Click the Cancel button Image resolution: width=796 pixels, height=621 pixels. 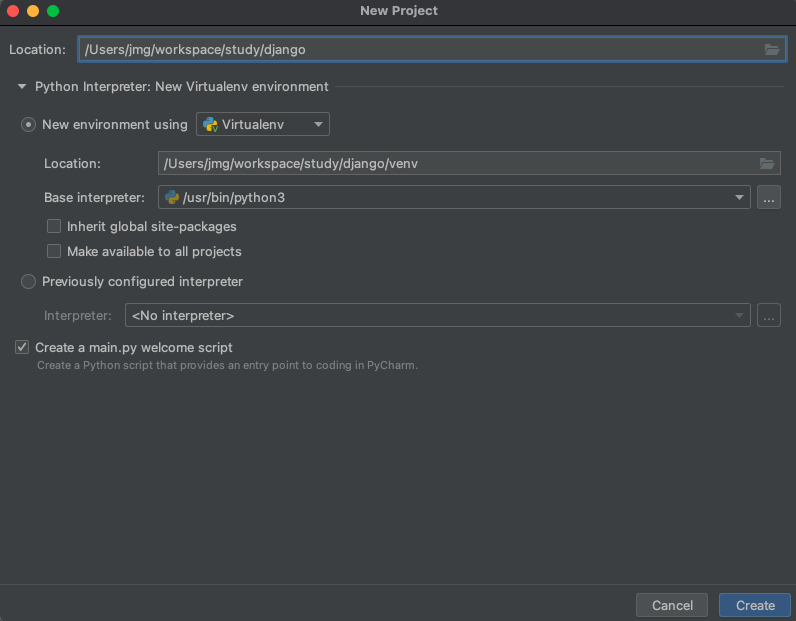(672, 605)
